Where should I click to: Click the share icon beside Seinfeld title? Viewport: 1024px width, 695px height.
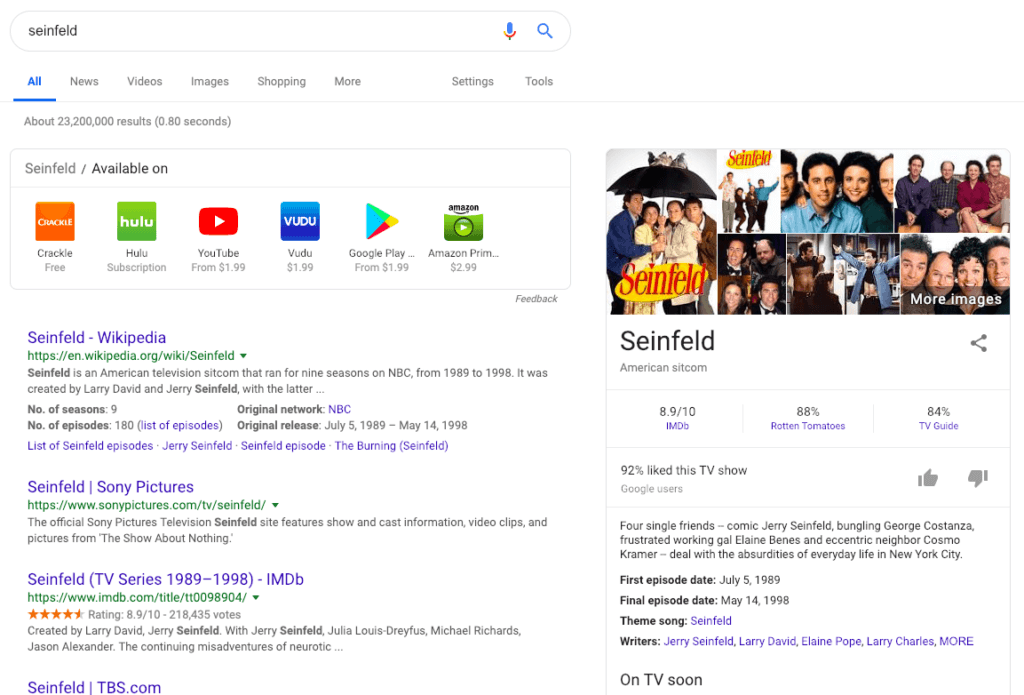point(978,343)
